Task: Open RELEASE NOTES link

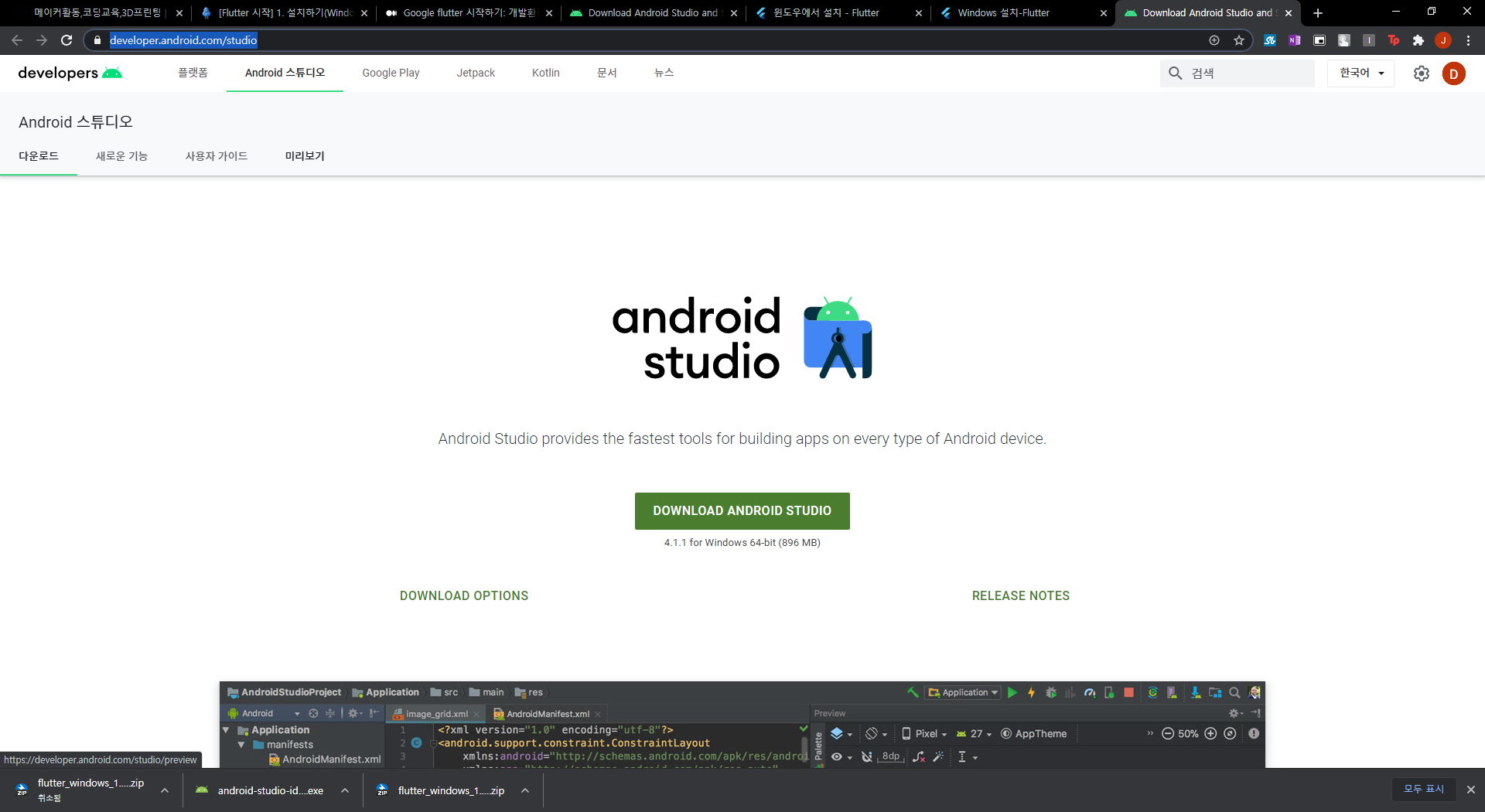Action: tap(1021, 595)
